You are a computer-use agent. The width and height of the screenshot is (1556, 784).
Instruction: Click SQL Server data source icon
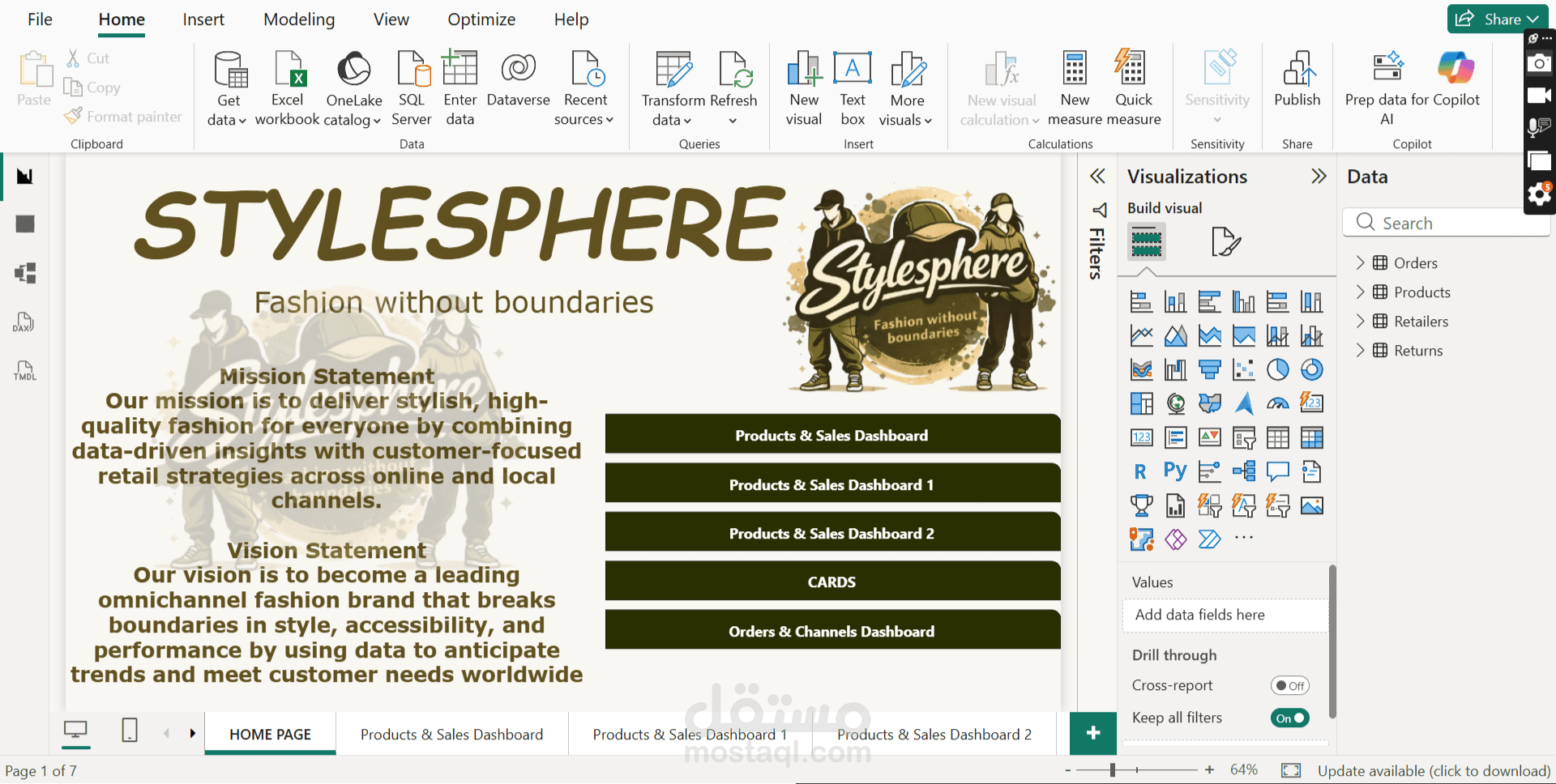[x=412, y=88]
